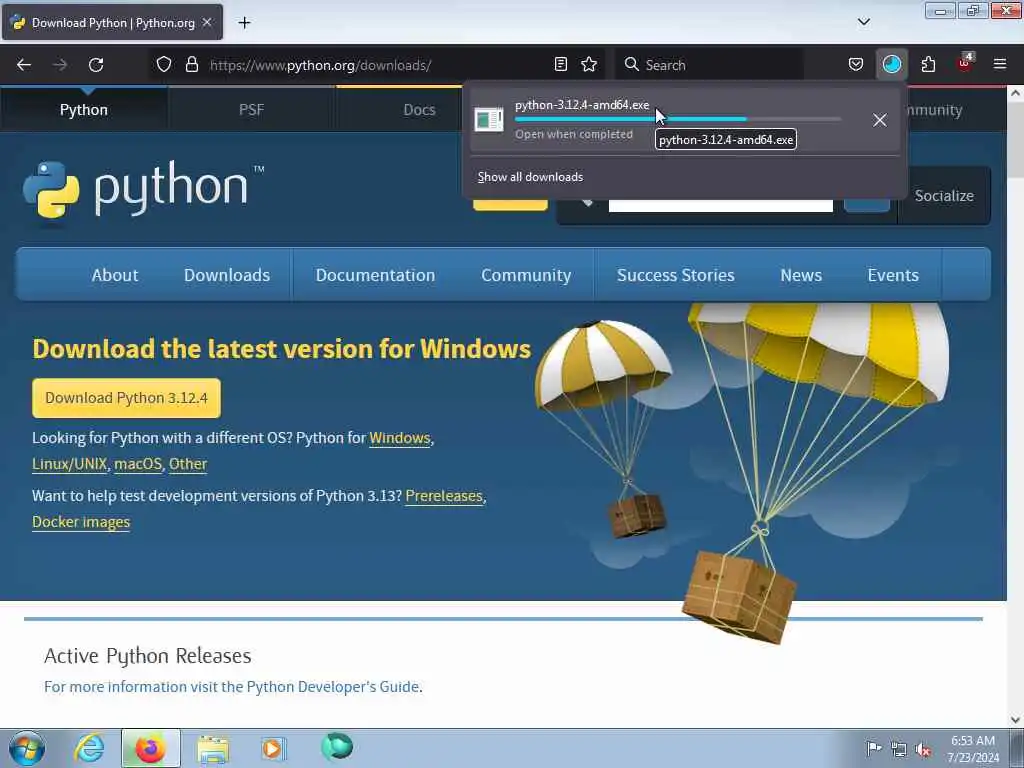Close the Download Python tab
Screen dimensions: 1024x768
point(207,22)
